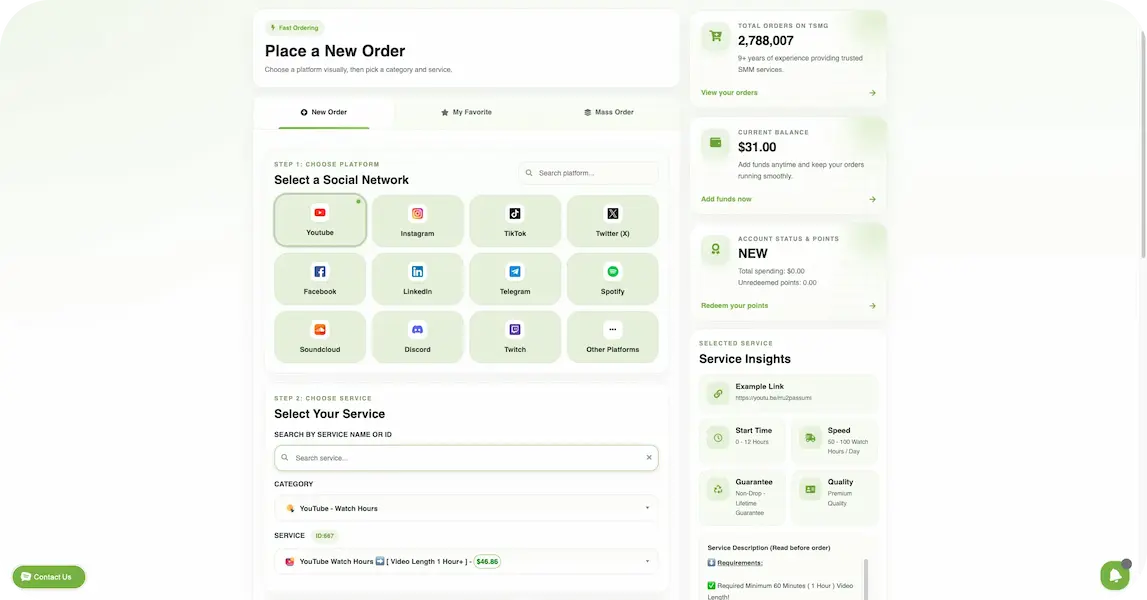The image size is (1147, 600).
Task: Click the Service Insights heading
Action: coord(745,359)
